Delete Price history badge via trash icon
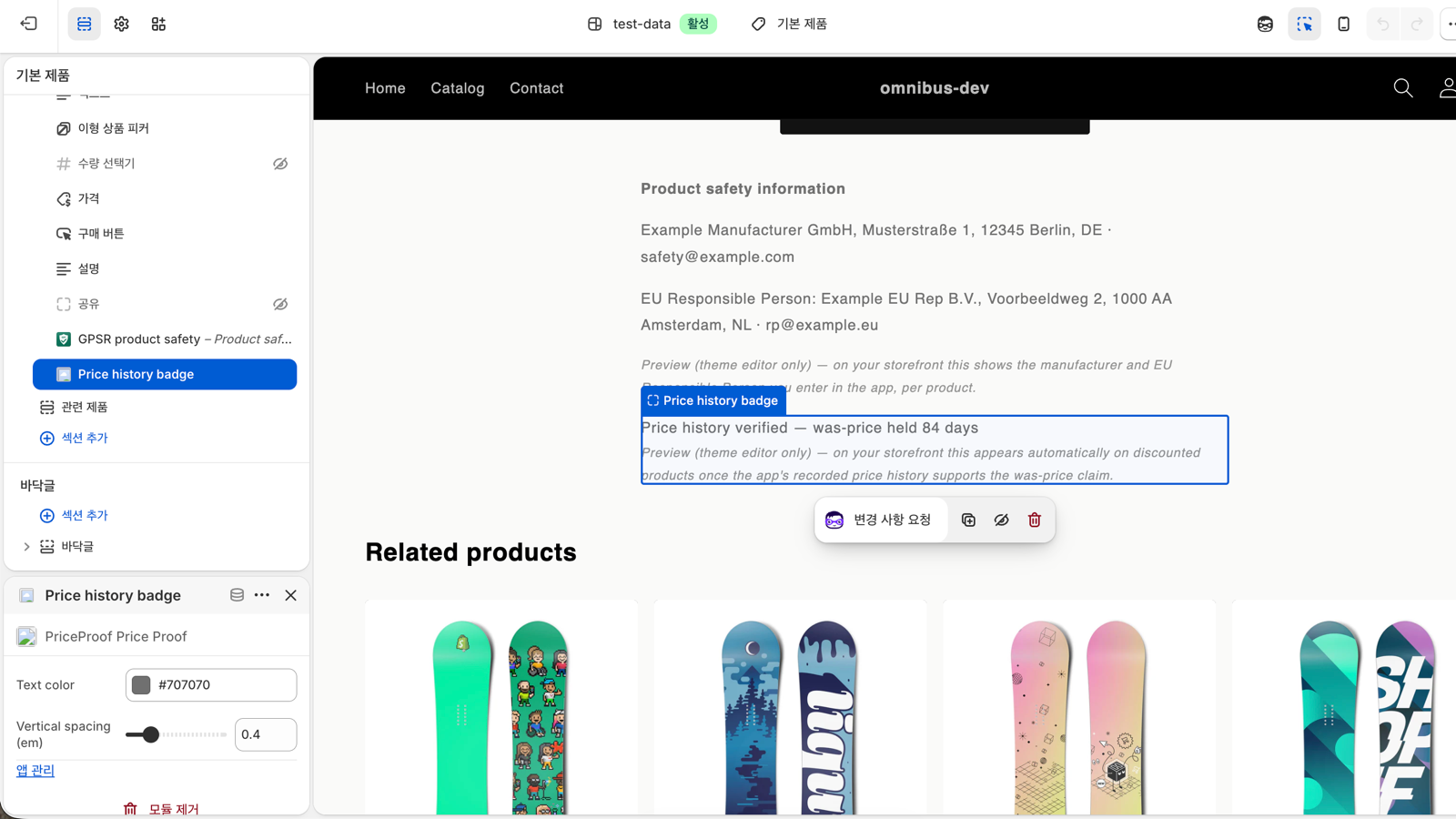The image size is (1456, 819). point(1035,520)
